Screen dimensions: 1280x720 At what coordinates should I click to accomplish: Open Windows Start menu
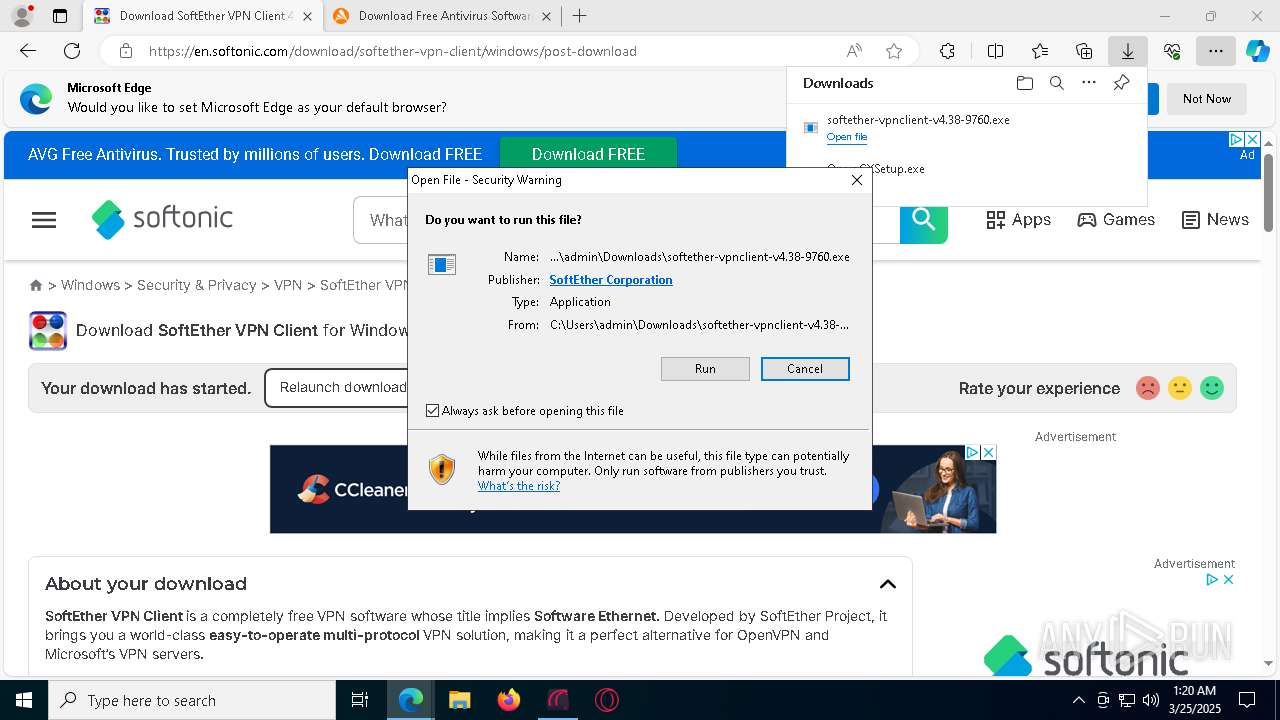click(24, 700)
